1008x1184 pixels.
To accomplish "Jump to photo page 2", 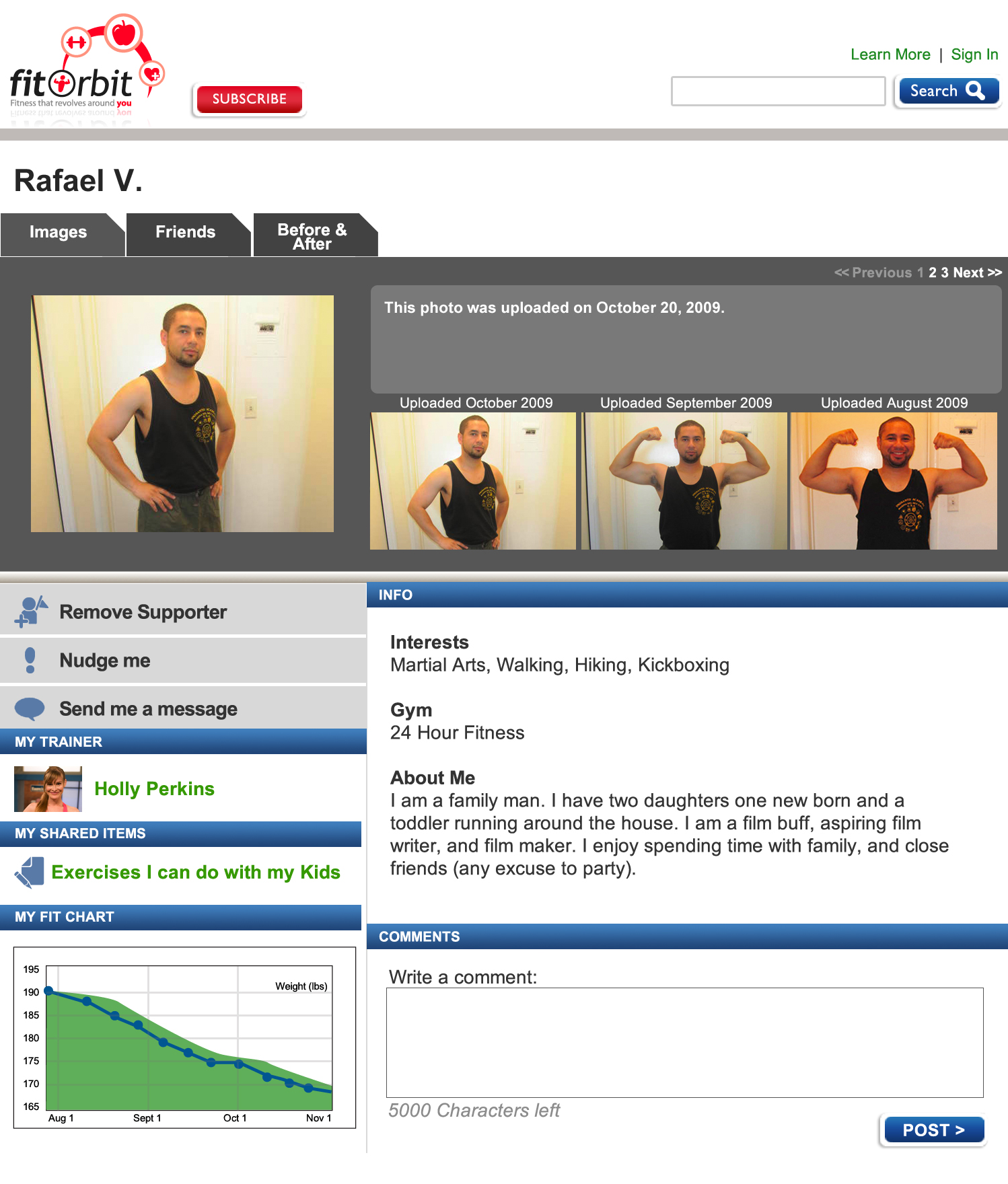I will [933, 272].
